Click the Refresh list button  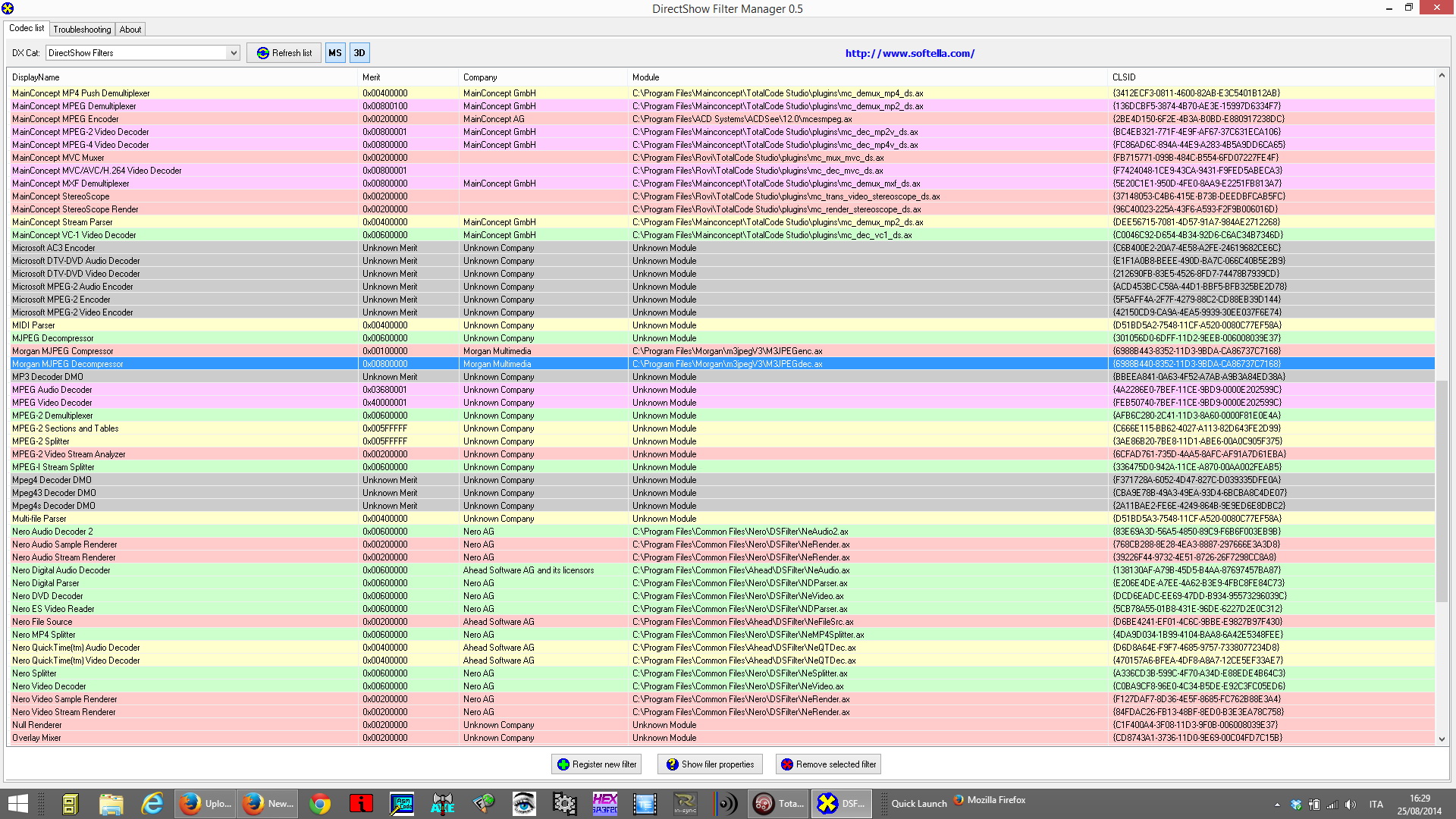[x=284, y=53]
